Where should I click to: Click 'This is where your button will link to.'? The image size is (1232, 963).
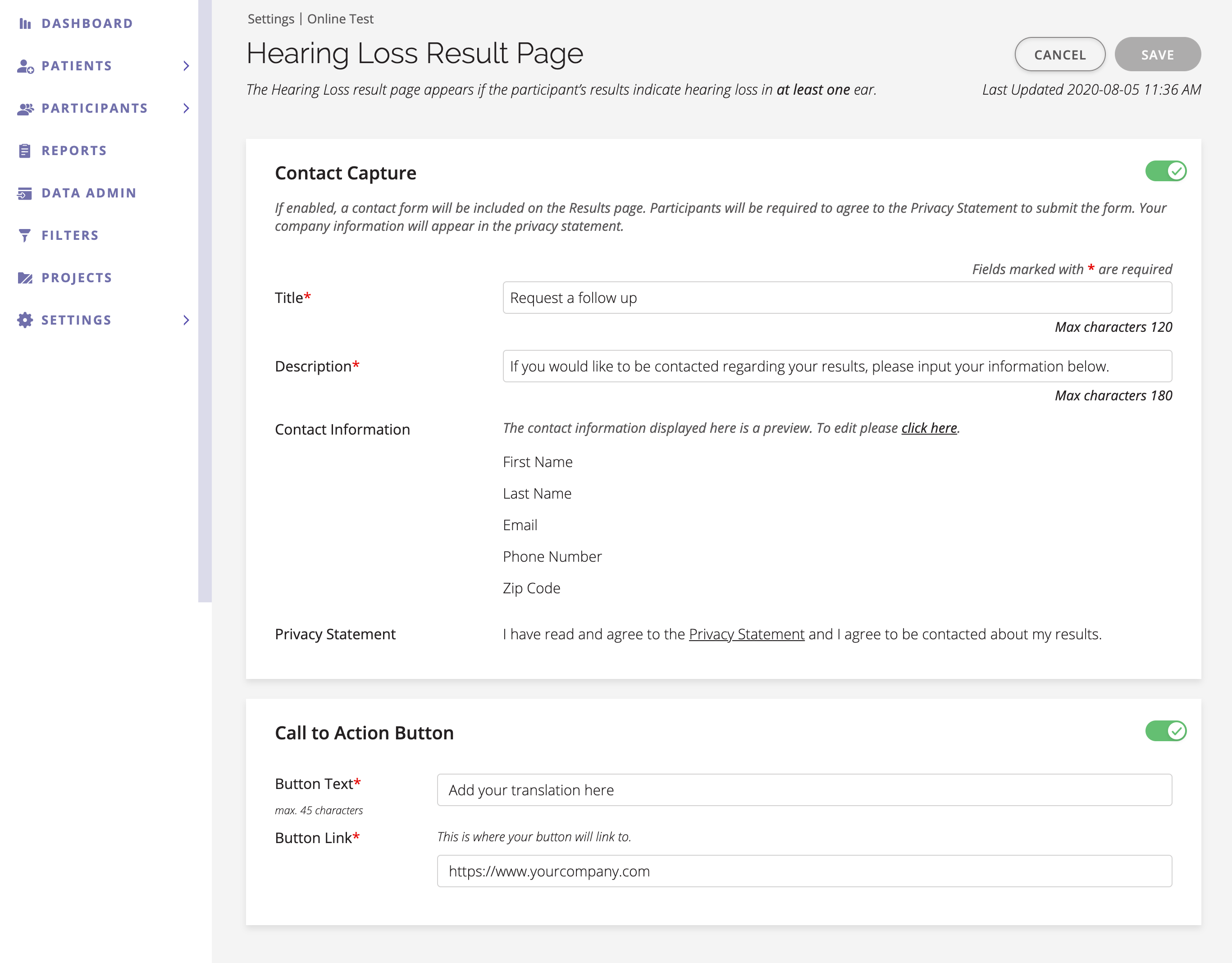[x=534, y=837]
